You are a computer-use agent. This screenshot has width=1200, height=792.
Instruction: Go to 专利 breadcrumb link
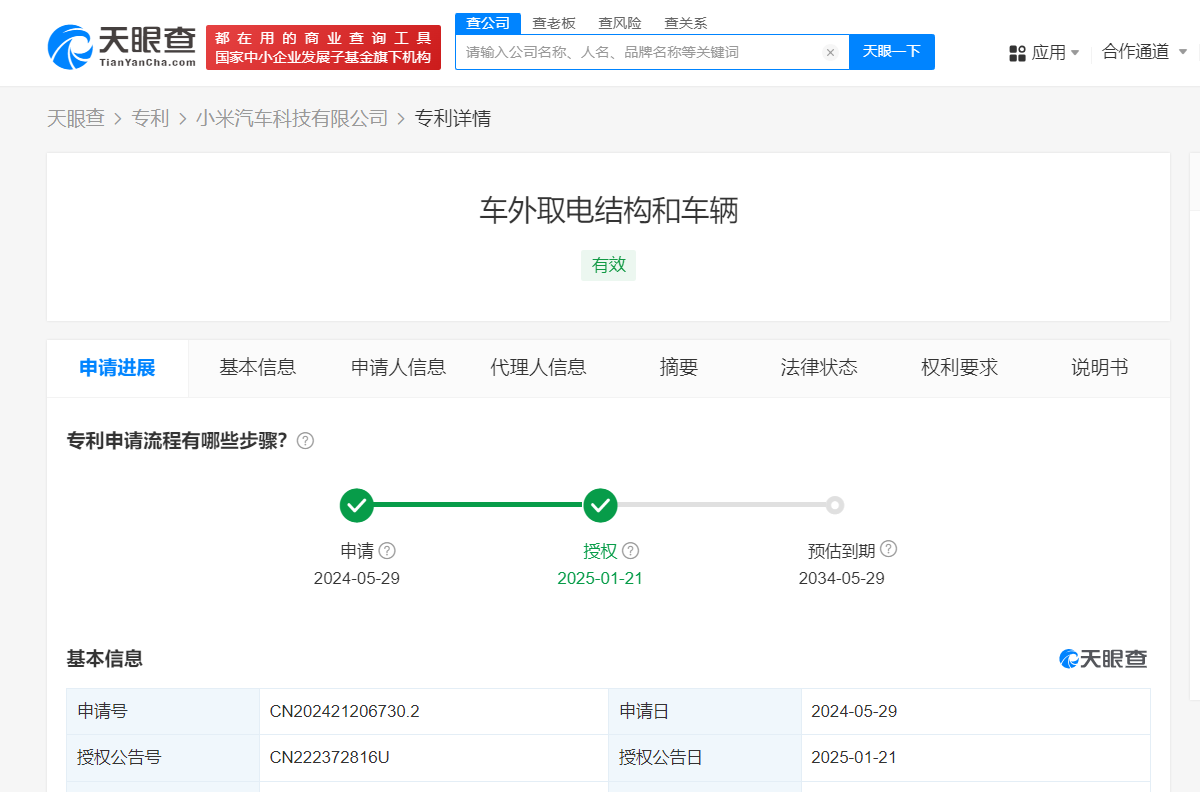[151, 119]
